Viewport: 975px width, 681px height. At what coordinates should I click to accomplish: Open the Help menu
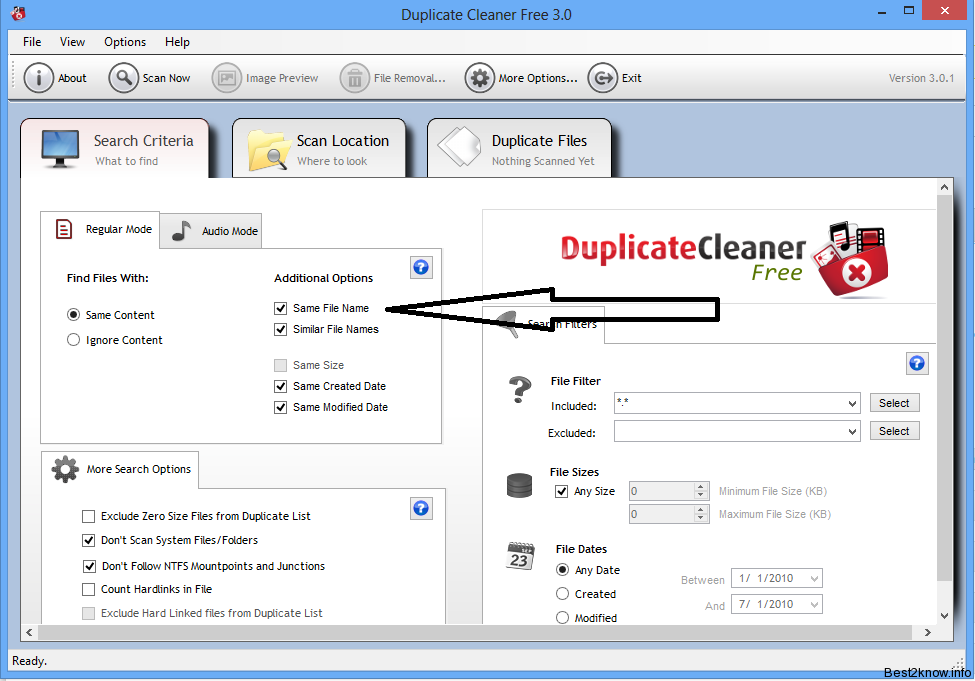coord(177,42)
